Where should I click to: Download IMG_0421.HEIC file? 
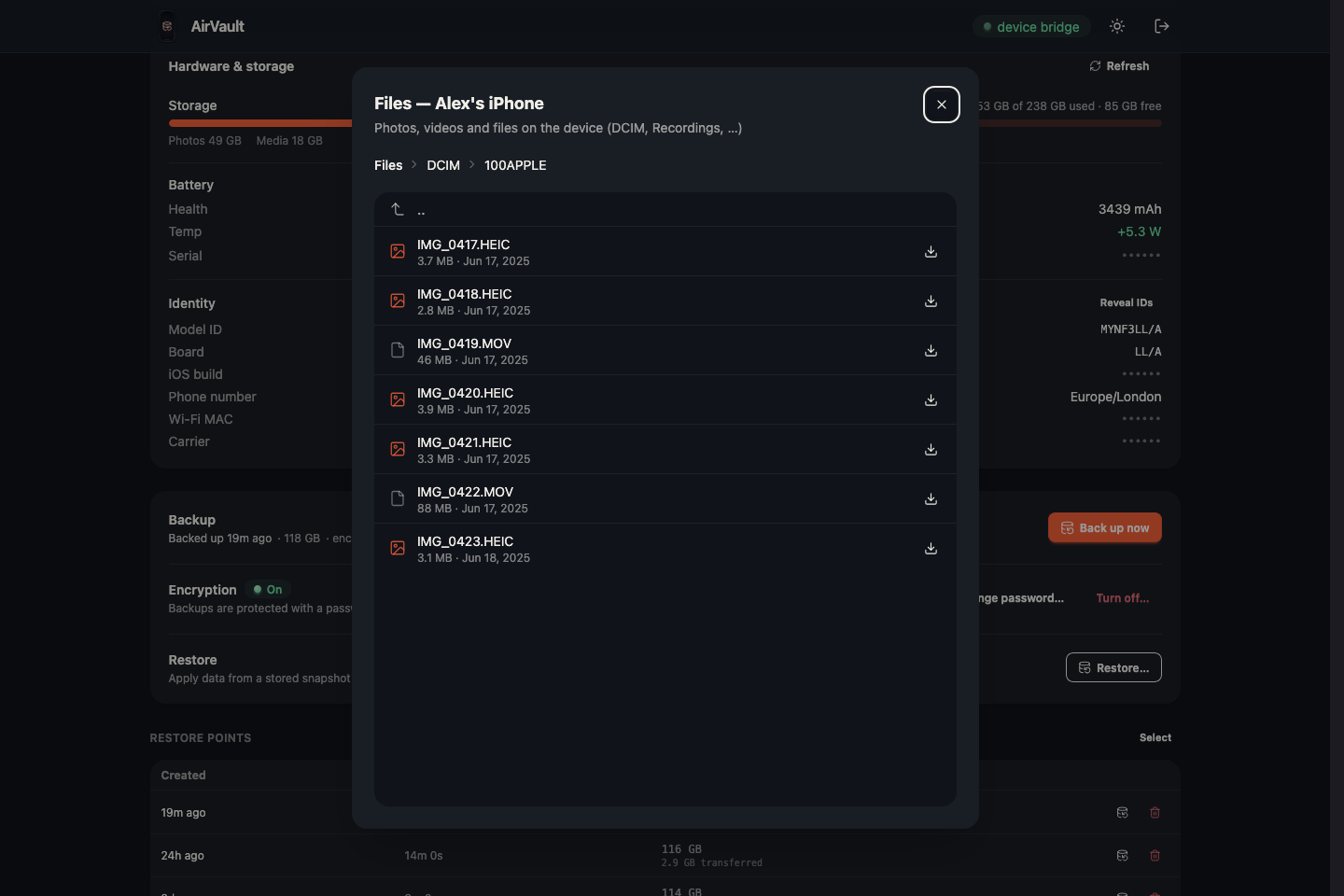click(931, 450)
